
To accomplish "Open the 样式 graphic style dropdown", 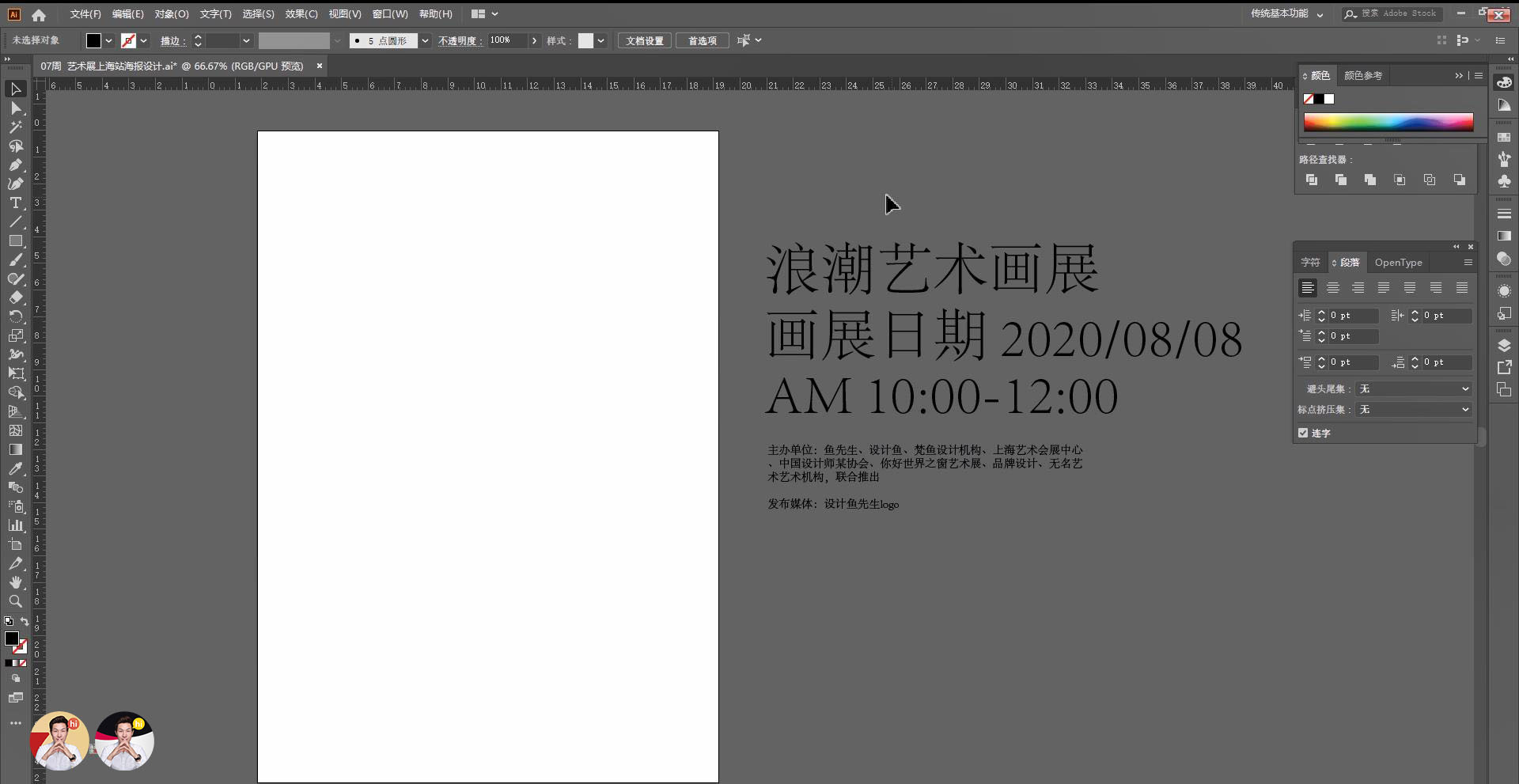I will (x=601, y=40).
